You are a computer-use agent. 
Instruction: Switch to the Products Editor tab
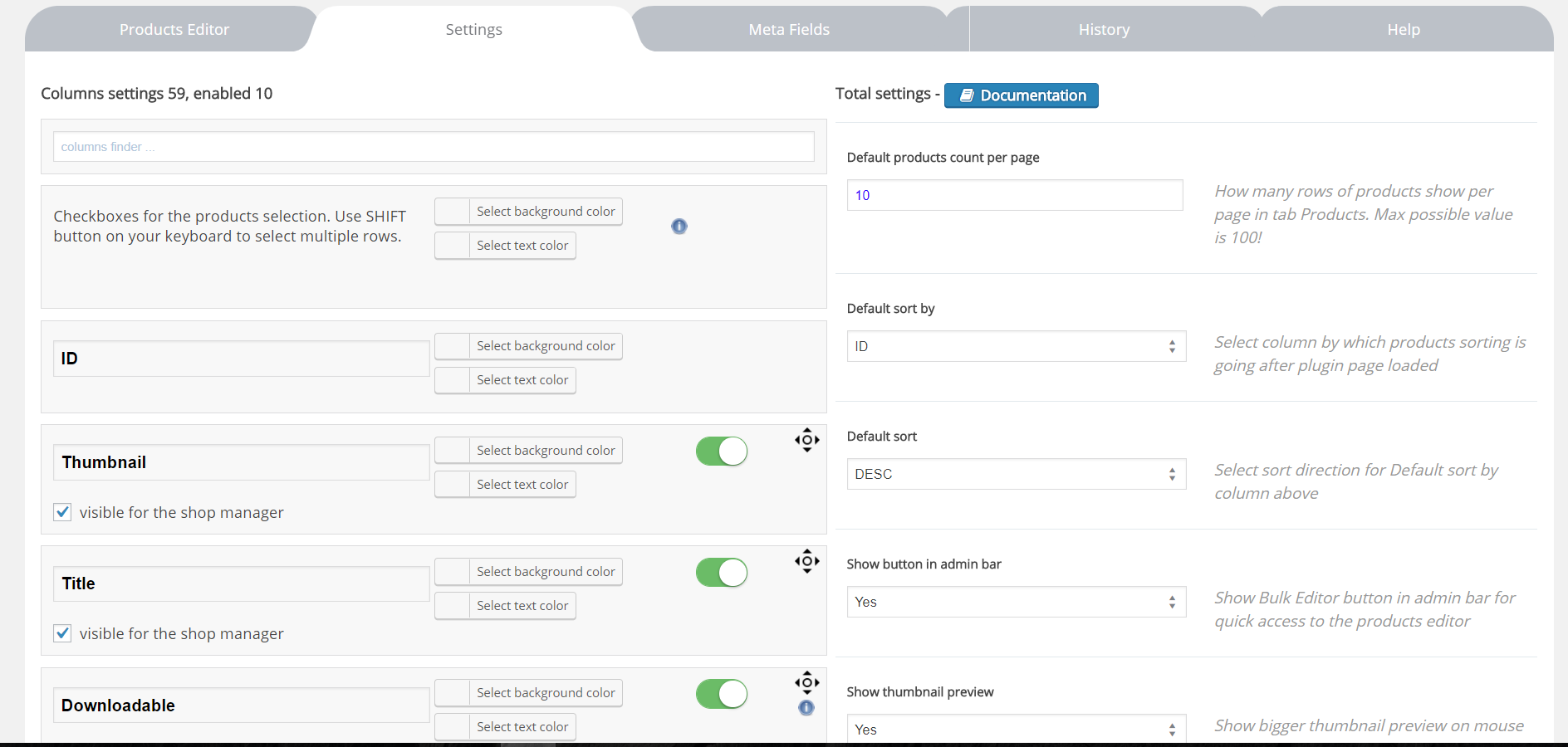point(174,30)
